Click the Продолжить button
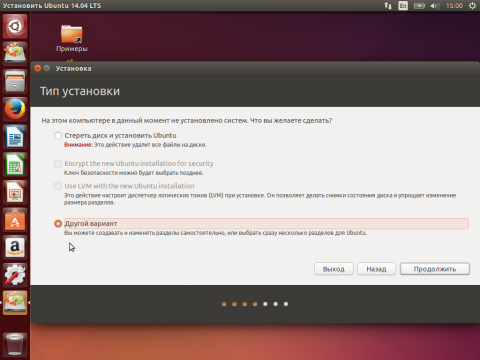This screenshot has width=480, height=360. coord(435,269)
